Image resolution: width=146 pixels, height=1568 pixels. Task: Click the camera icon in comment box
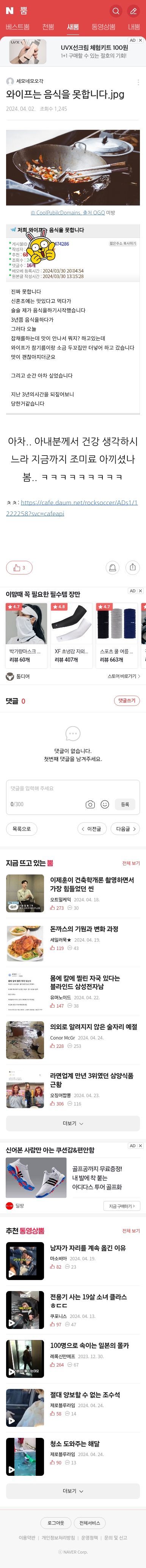pos(90,804)
